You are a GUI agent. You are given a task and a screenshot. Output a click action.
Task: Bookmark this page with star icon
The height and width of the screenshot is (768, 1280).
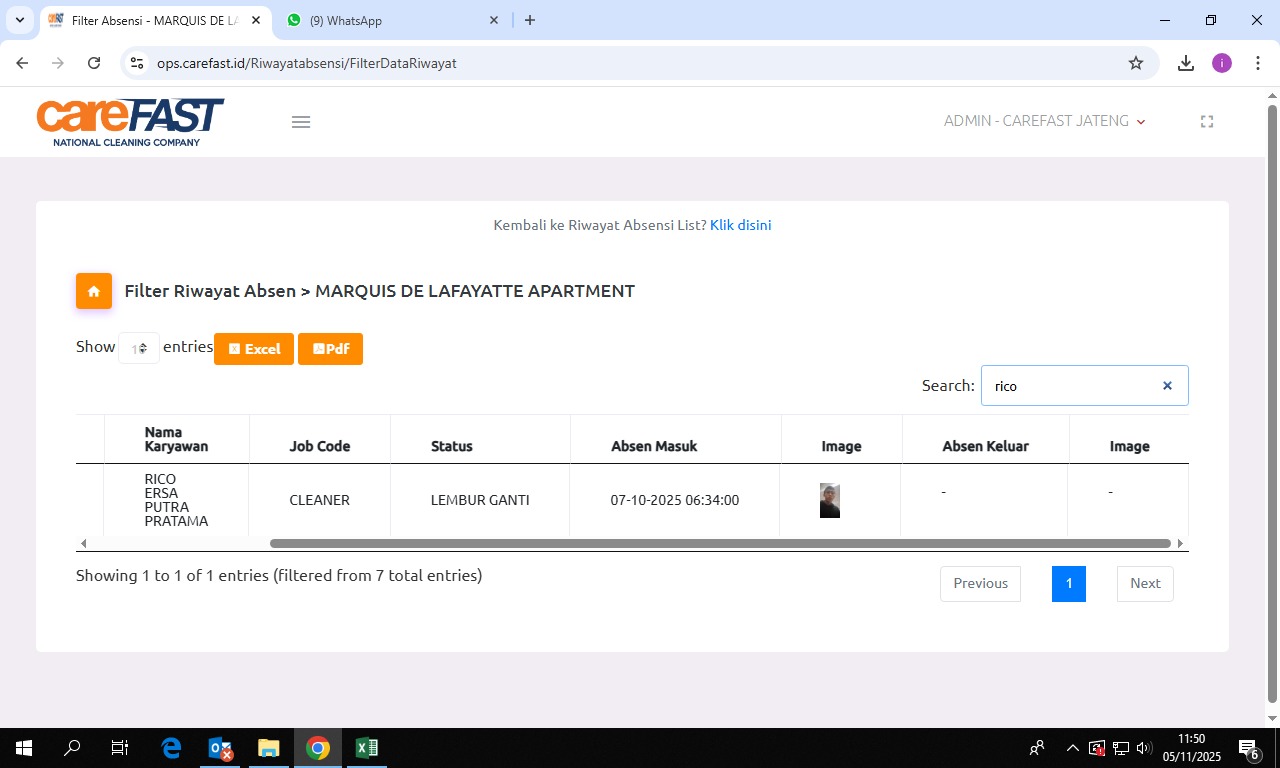[x=1136, y=63]
